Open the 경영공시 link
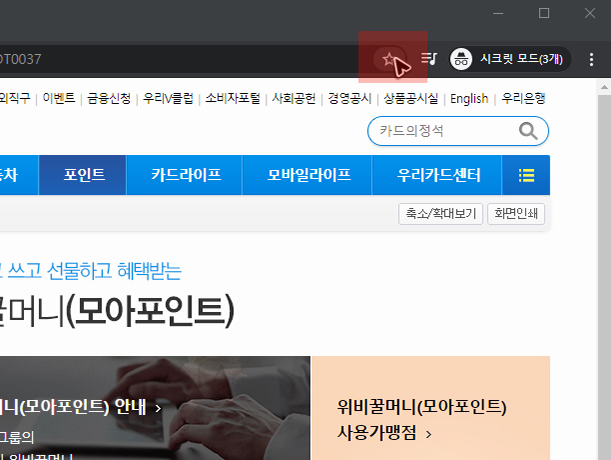The width and height of the screenshot is (611, 460). (x=350, y=98)
